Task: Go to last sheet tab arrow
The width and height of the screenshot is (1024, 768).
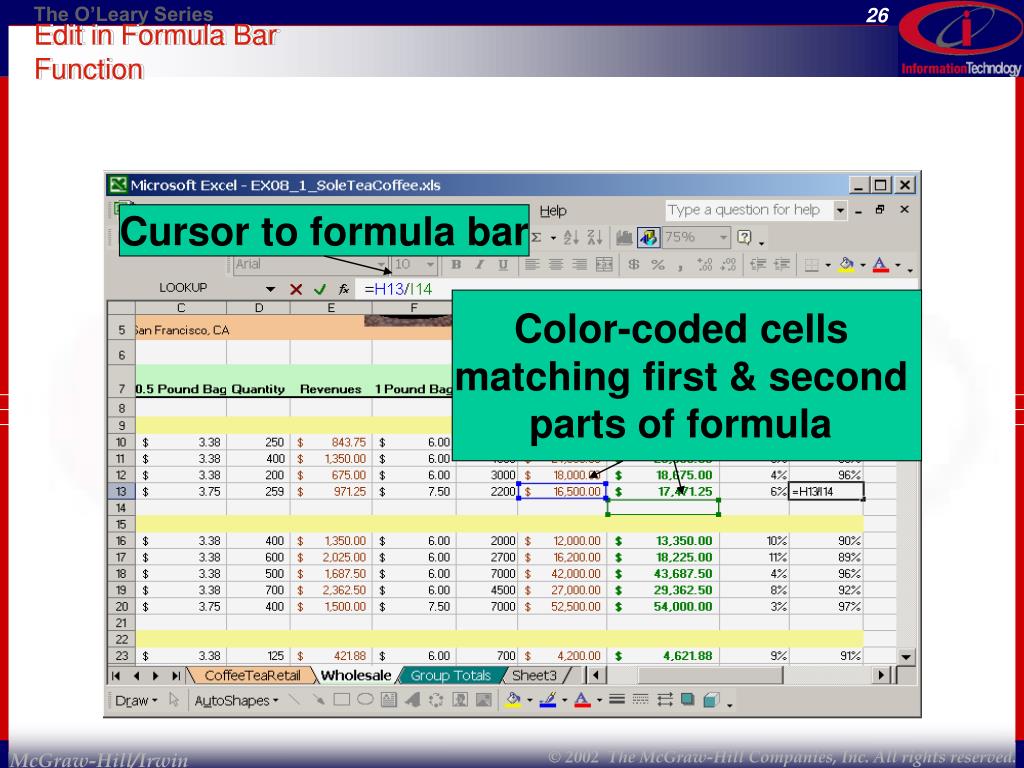Action: (x=176, y=676)
